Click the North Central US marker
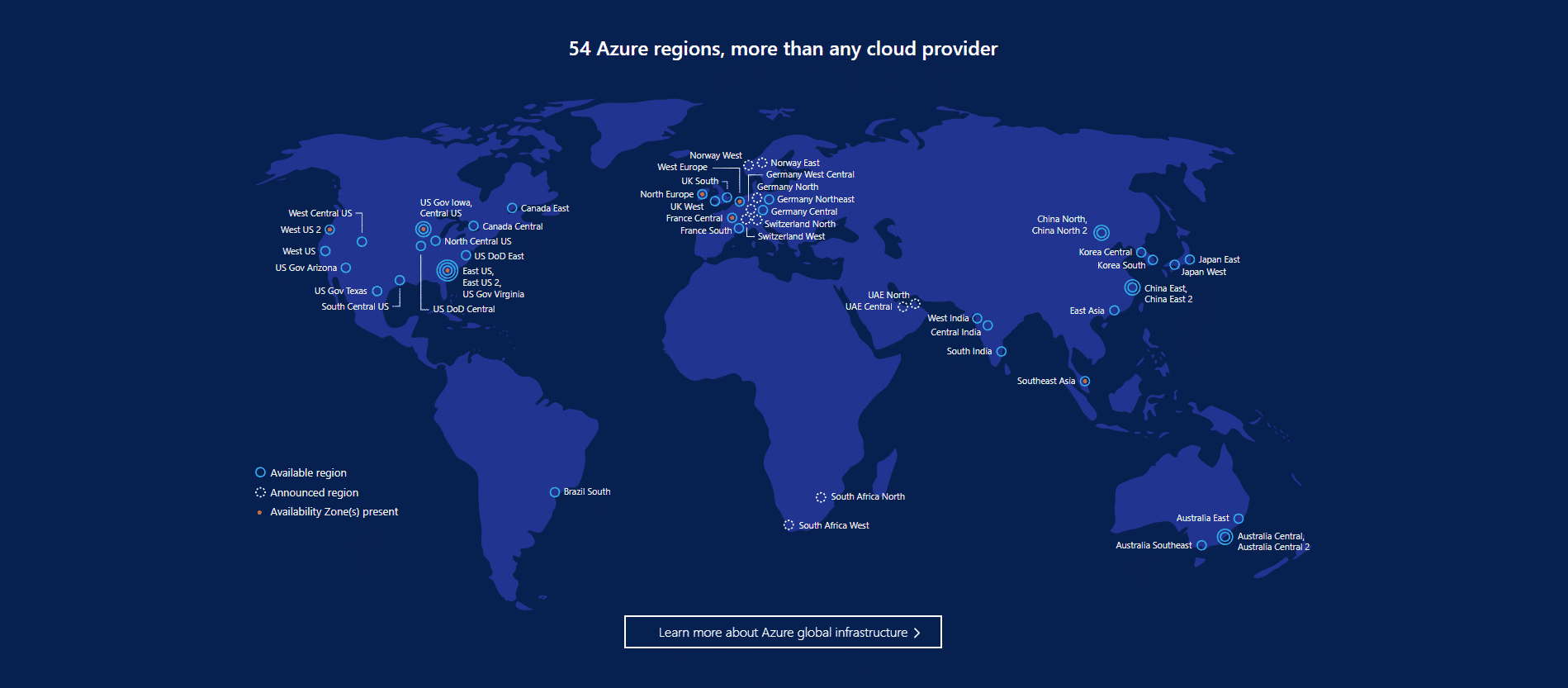The height and width of the screenshot is (688, 1568). click(435, 240)
